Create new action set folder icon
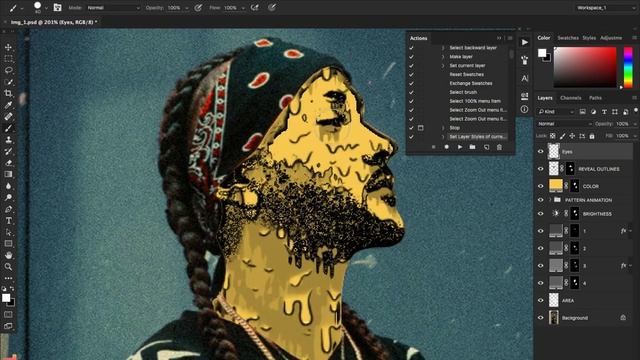Viewport: 640px width, 360px height. pos(473,147)
